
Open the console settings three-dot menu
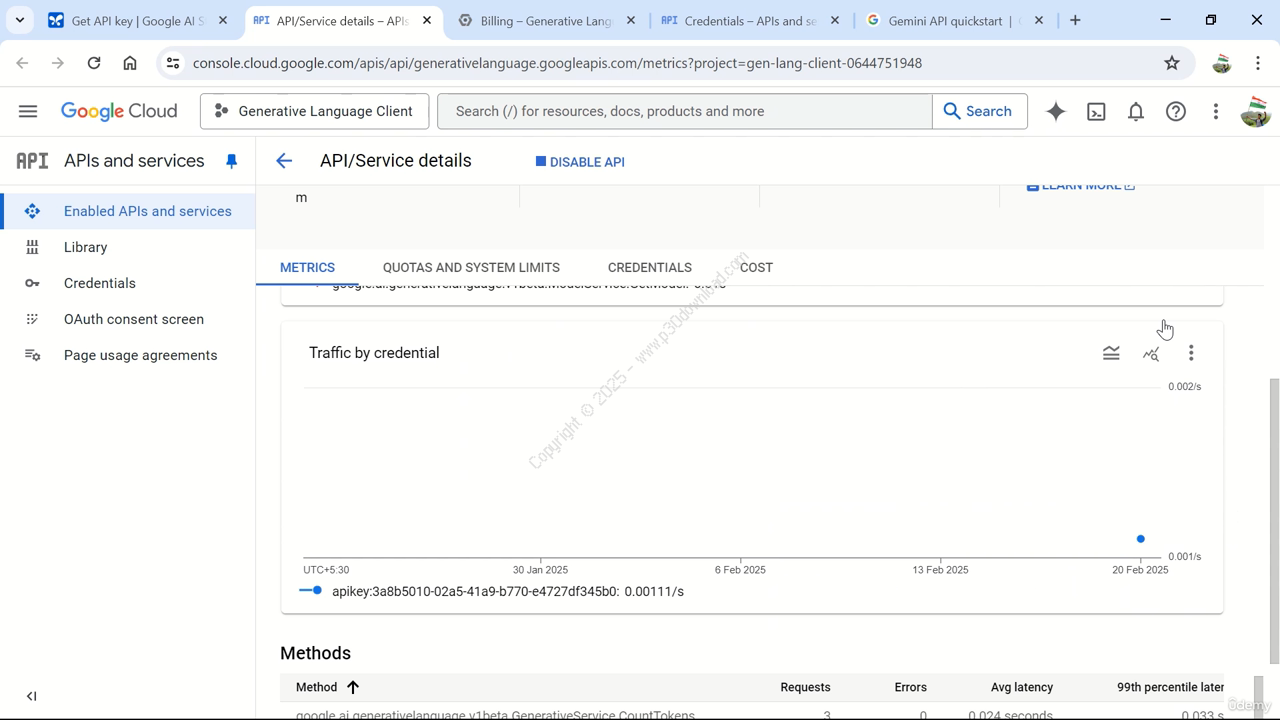1216,111
